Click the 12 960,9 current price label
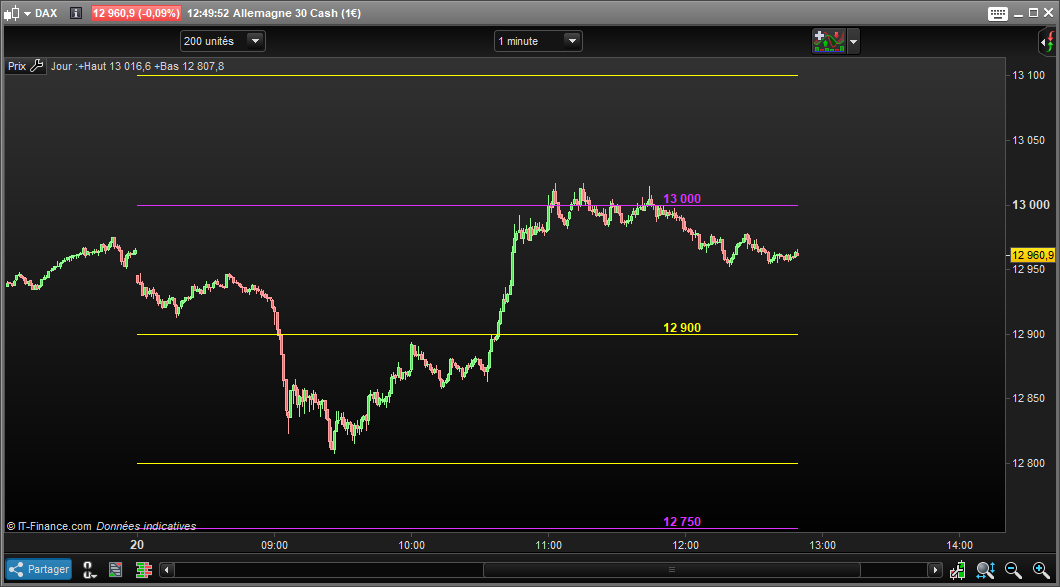Screen dimensions: 1060x587 point(1032,255)
